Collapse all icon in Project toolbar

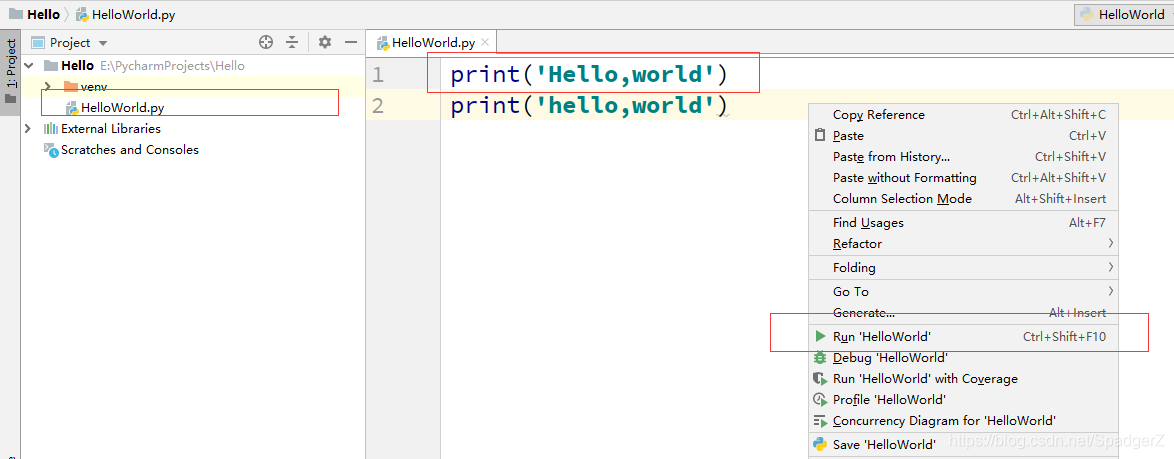click(x=292, y=43)
